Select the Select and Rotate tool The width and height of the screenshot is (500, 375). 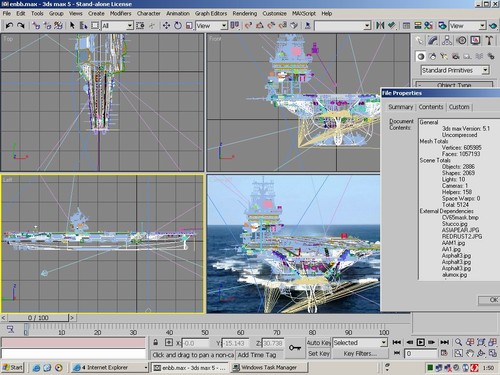pyautogui.click(x=178, y=25)
